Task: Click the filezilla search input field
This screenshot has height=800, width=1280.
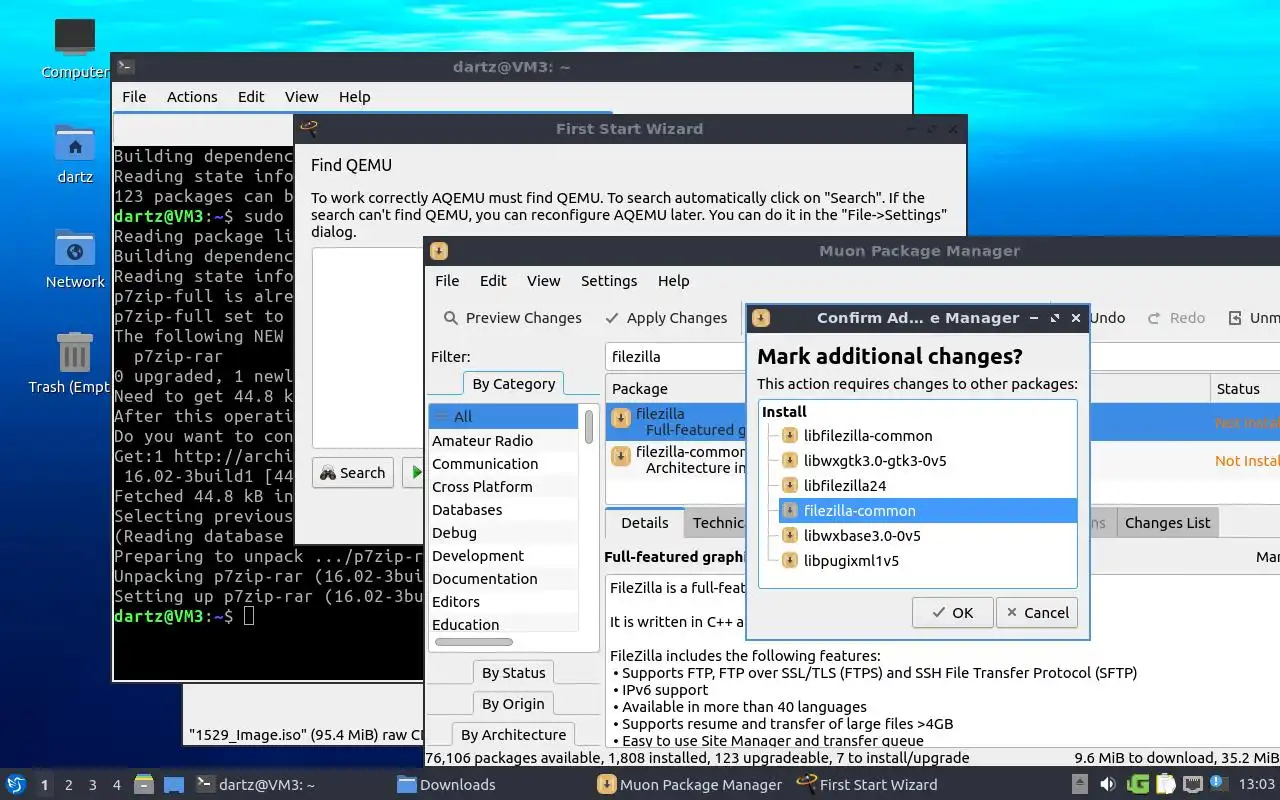Action: click(x=676, y=357)
